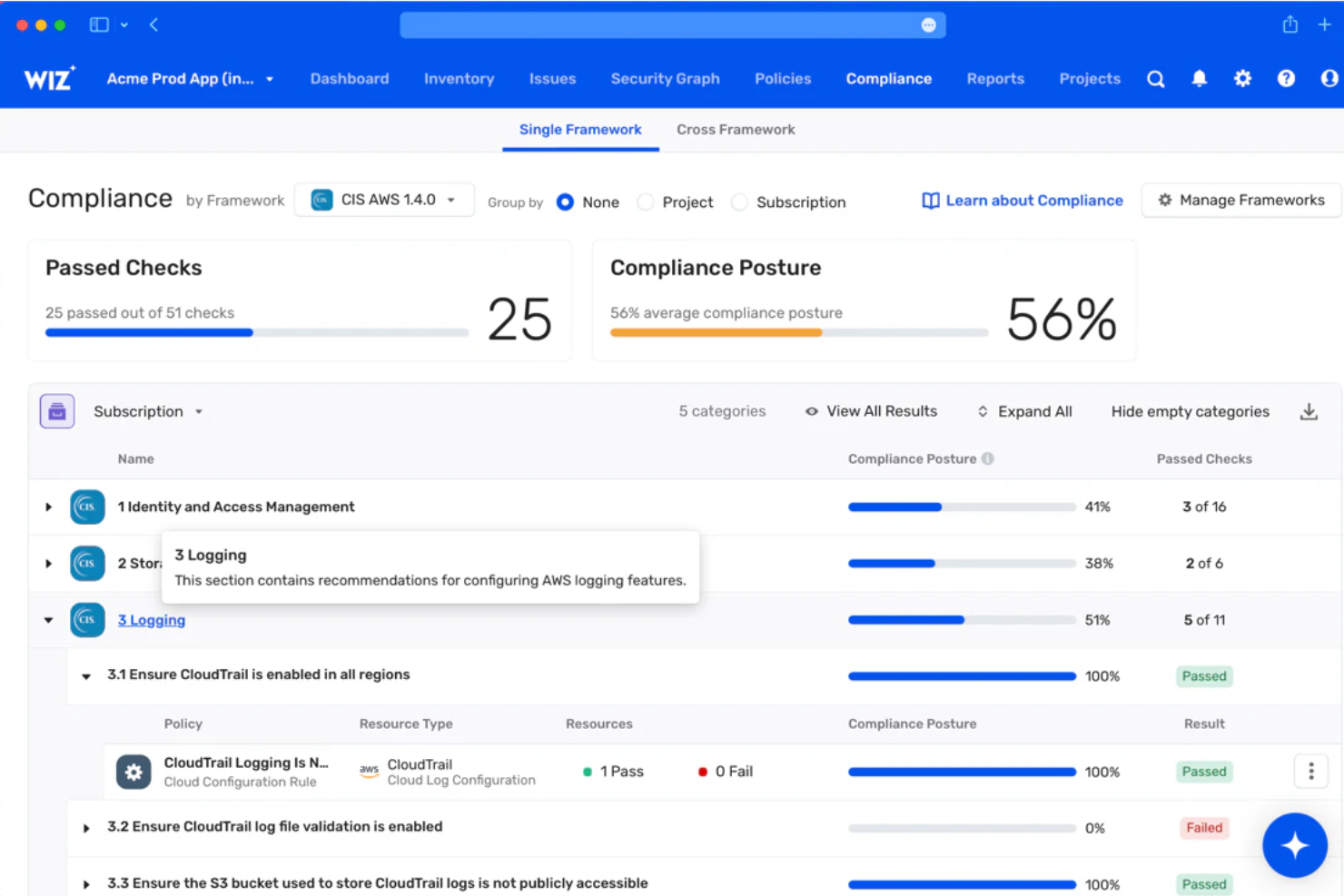Group results by Subscription

(740, 202)
